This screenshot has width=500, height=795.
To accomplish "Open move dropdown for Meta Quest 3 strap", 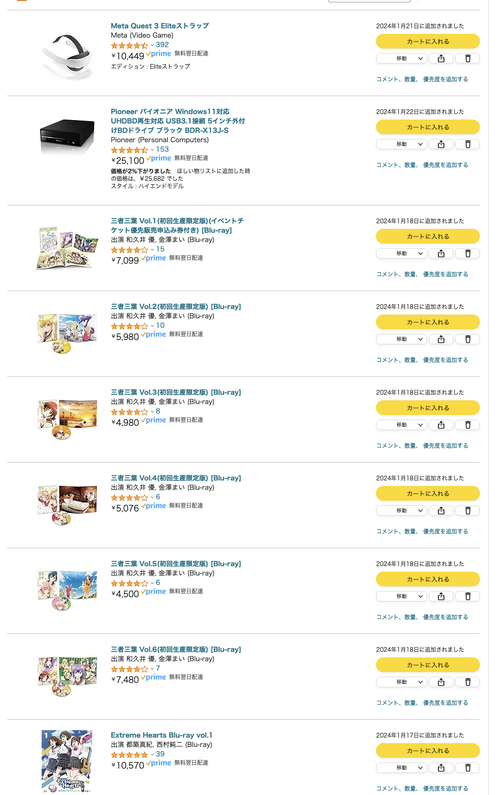I will [x=401, y=59].
